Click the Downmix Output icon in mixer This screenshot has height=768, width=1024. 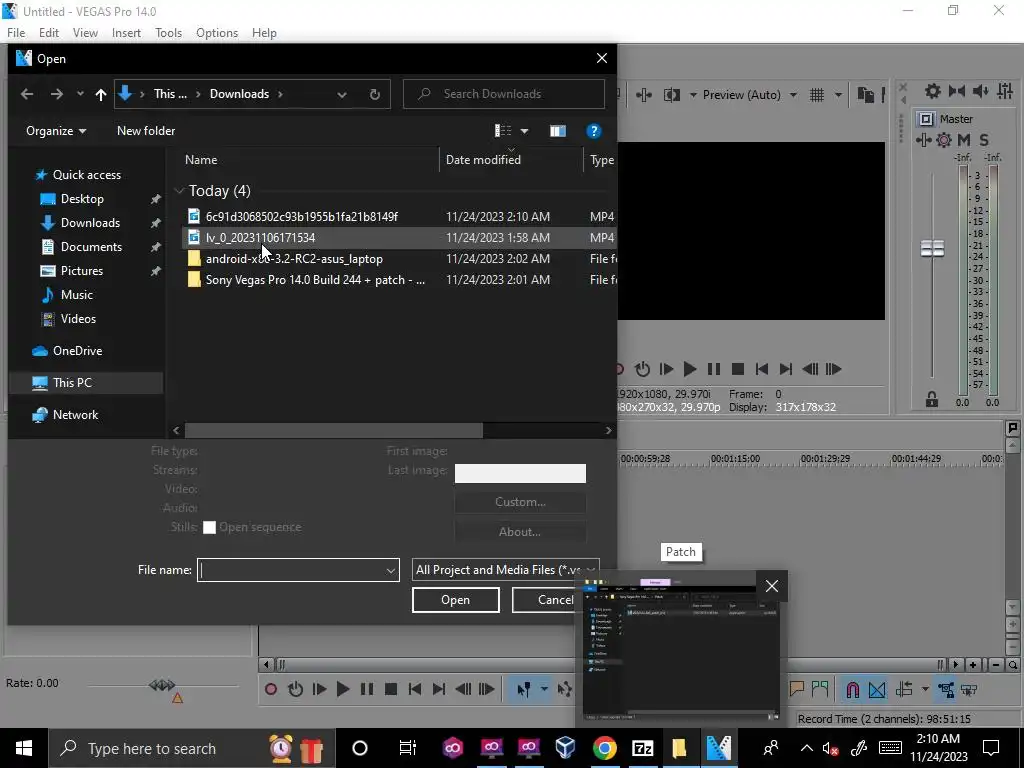[x=957, y=91]
